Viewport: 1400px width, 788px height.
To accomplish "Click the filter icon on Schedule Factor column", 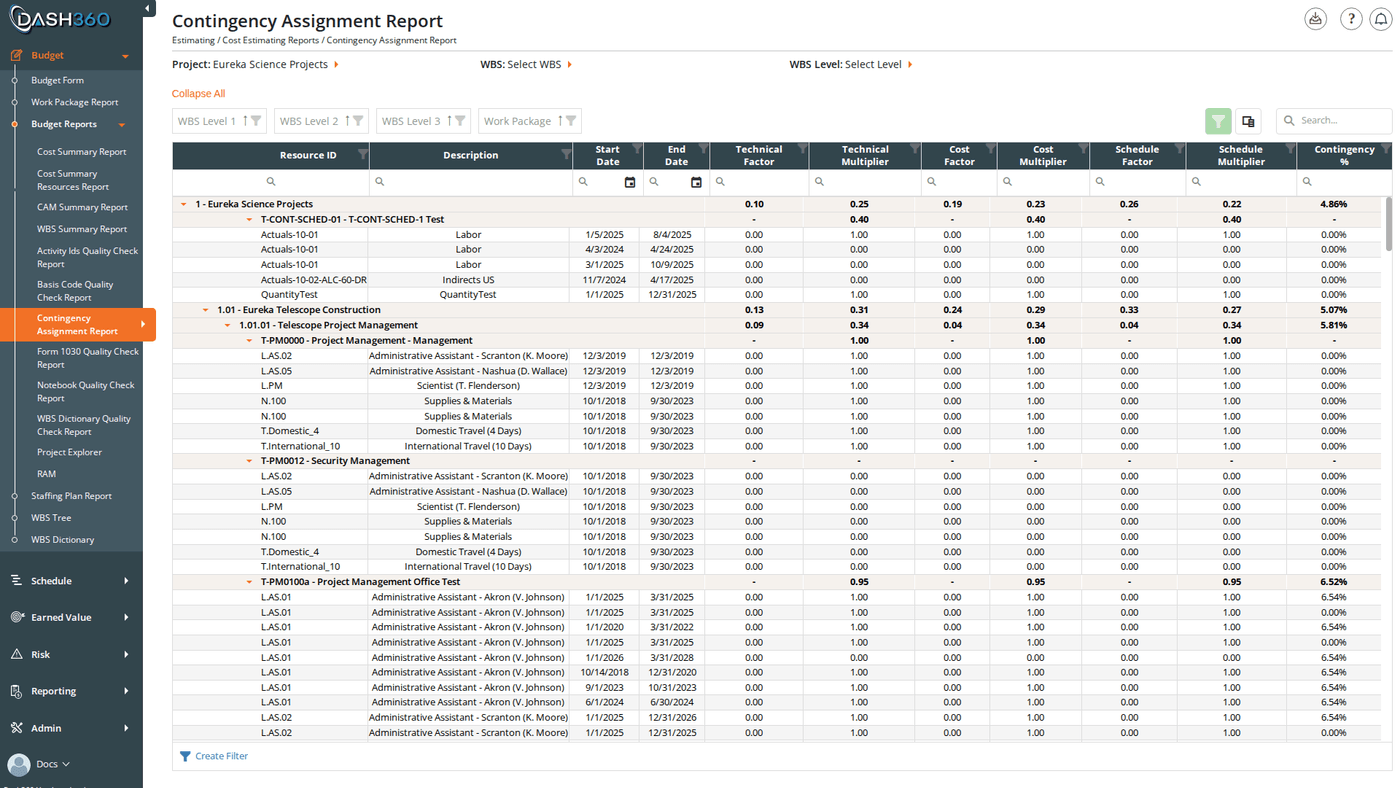I will [x=1179, y=149].
